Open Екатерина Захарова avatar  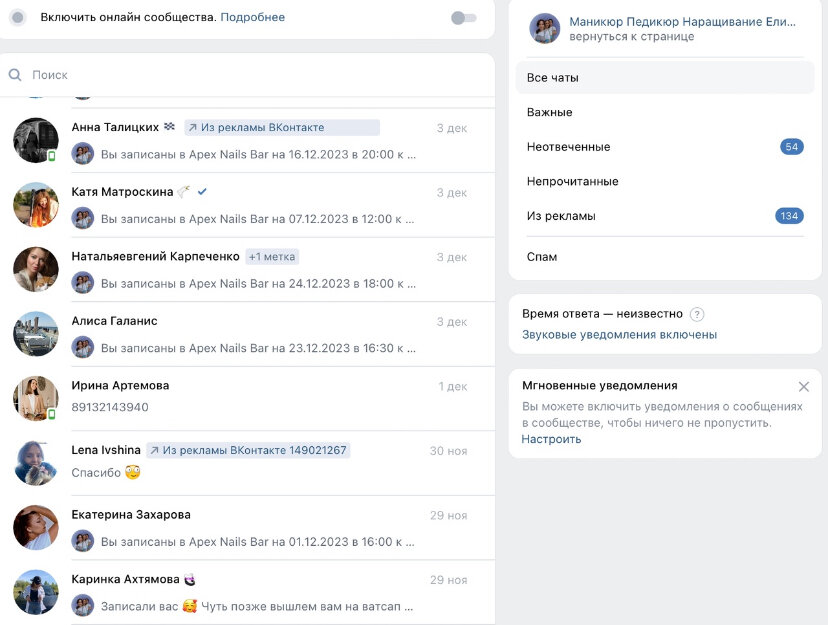pyautogui.click(x=35, y=527)
